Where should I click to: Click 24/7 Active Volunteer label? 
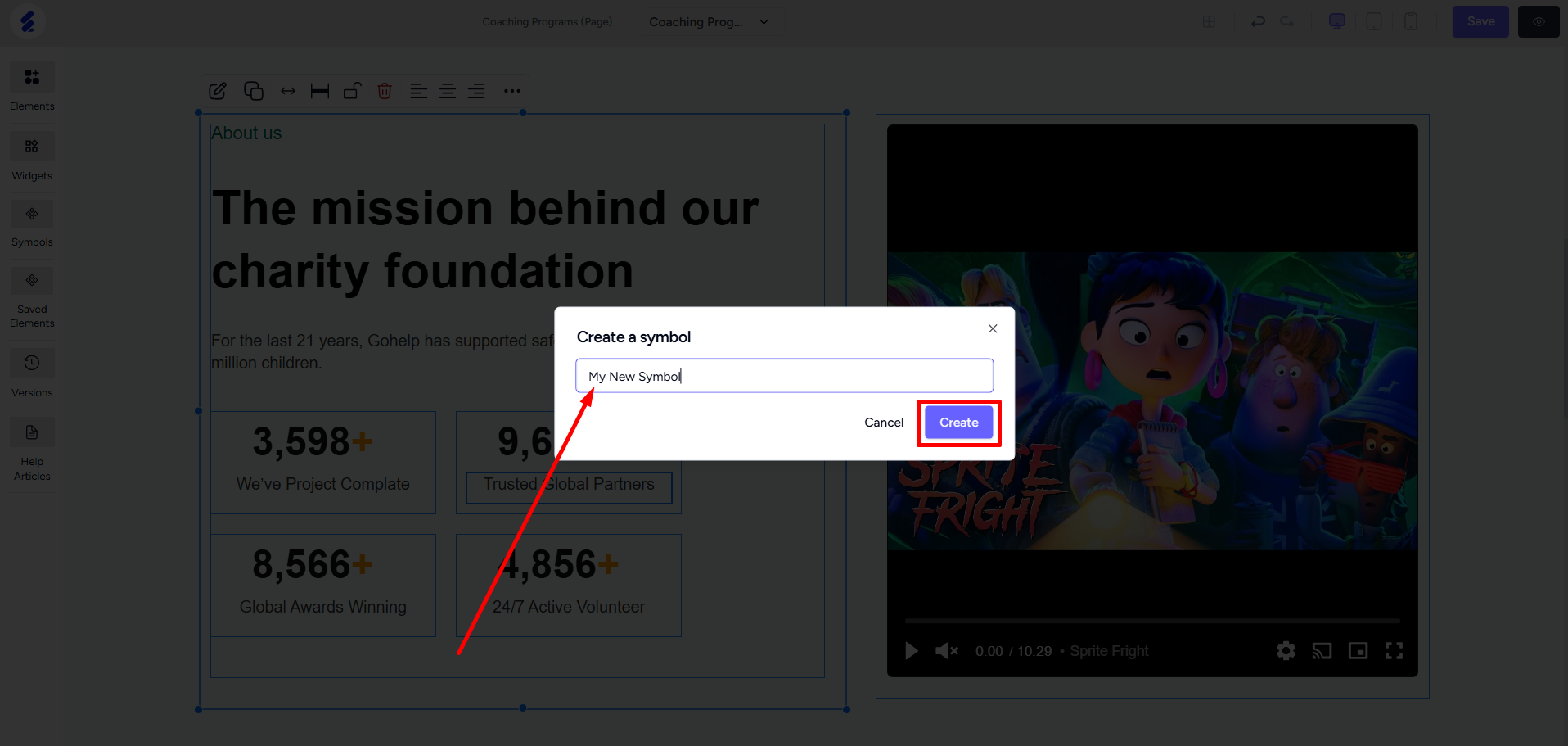click(569, 607)
